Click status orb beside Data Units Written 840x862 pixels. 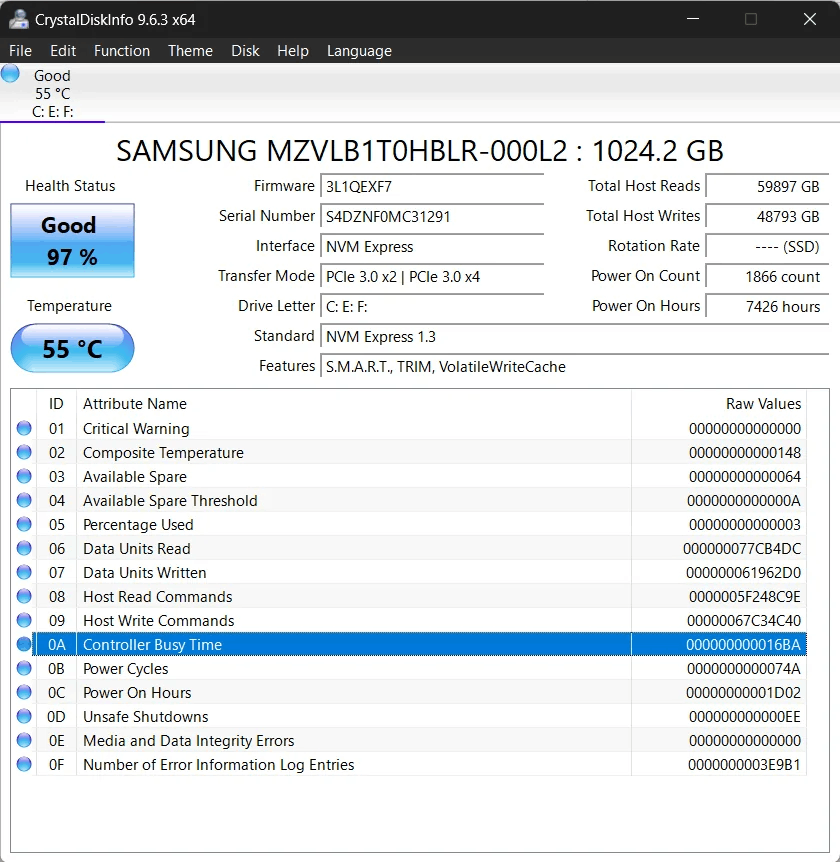click(24, 573)
